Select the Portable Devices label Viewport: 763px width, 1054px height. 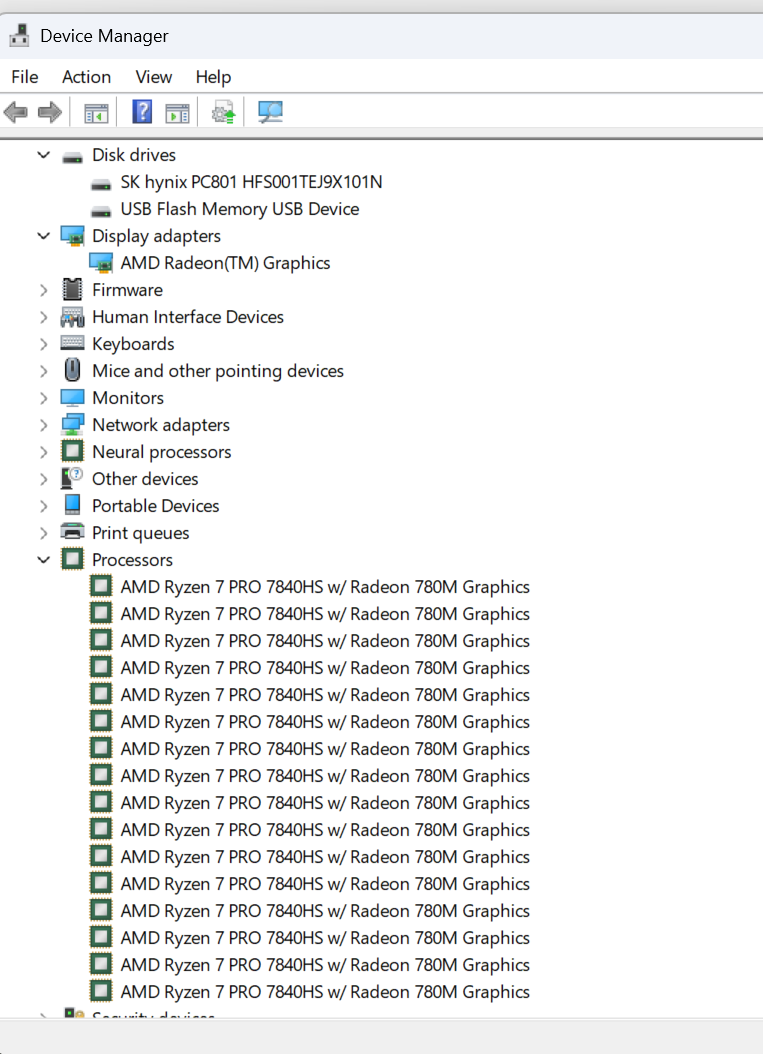tap(155, 505)
